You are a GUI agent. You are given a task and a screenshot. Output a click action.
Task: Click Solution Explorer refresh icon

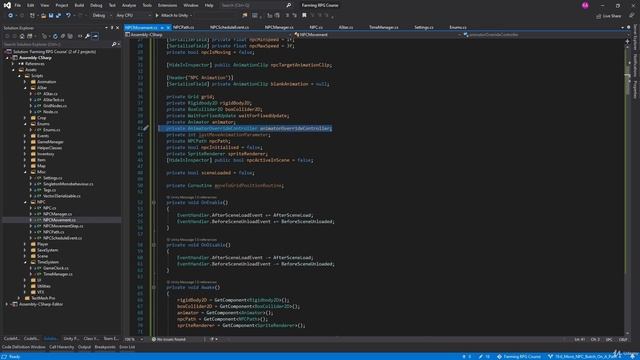coord(55,36)
